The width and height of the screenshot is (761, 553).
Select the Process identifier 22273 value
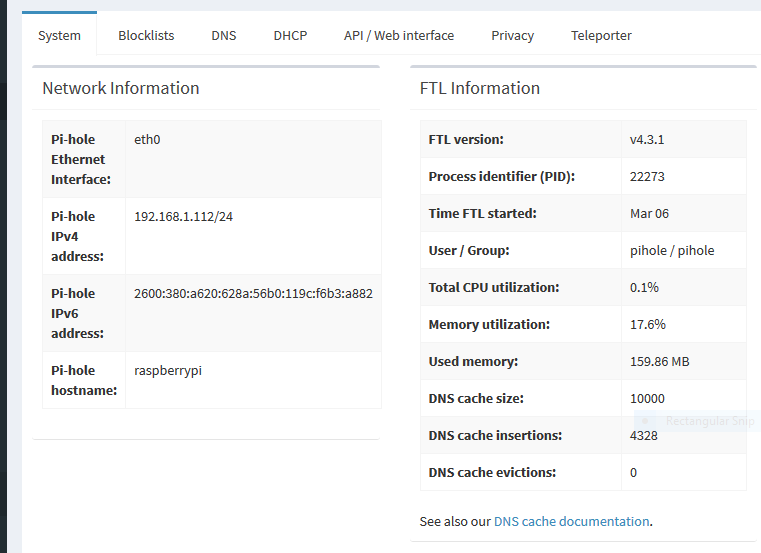tap(647, 177)
